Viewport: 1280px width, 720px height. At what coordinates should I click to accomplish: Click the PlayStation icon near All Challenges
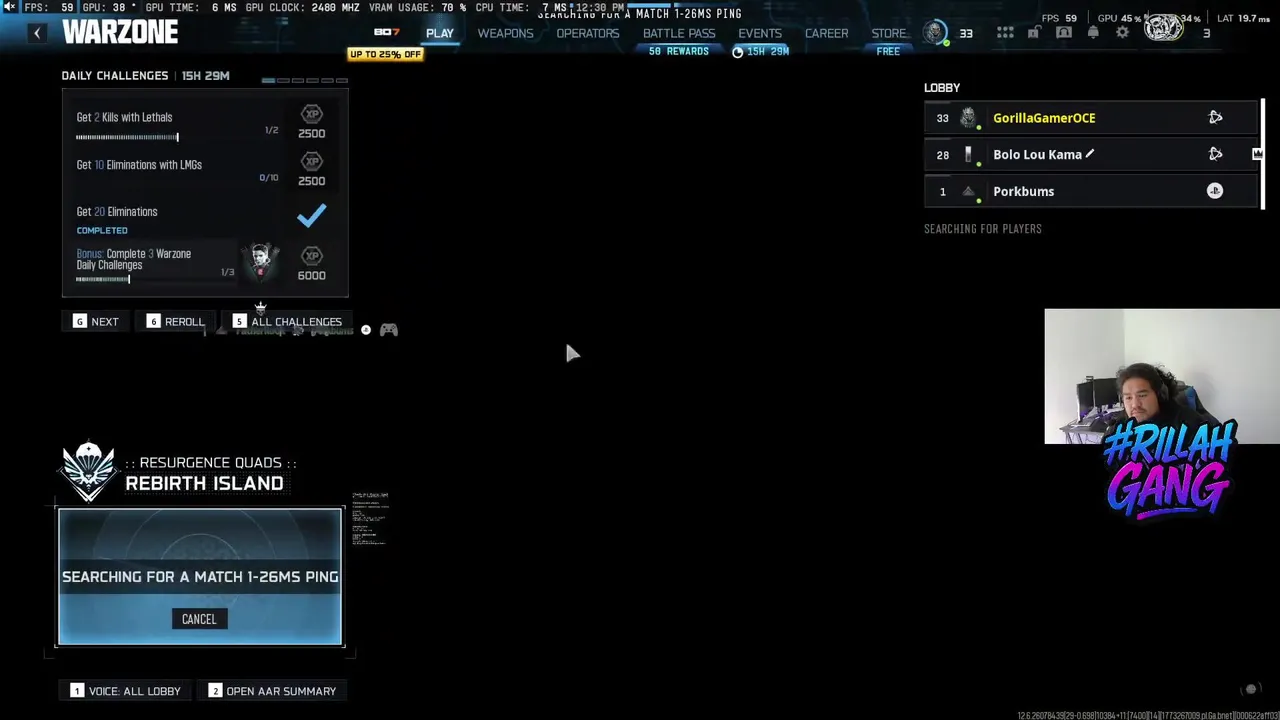tap(366, 330)
